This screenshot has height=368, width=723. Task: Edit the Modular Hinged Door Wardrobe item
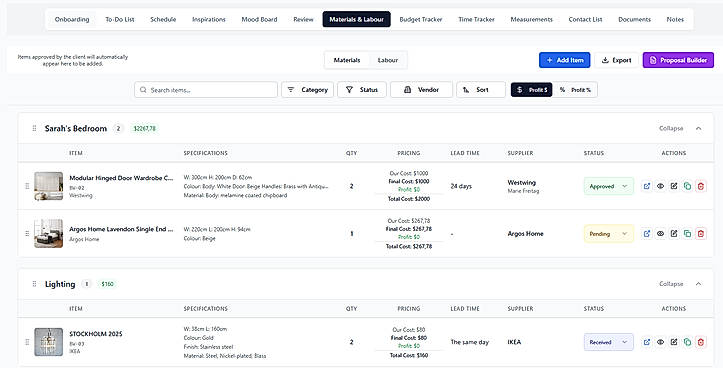tap(674, 186)
